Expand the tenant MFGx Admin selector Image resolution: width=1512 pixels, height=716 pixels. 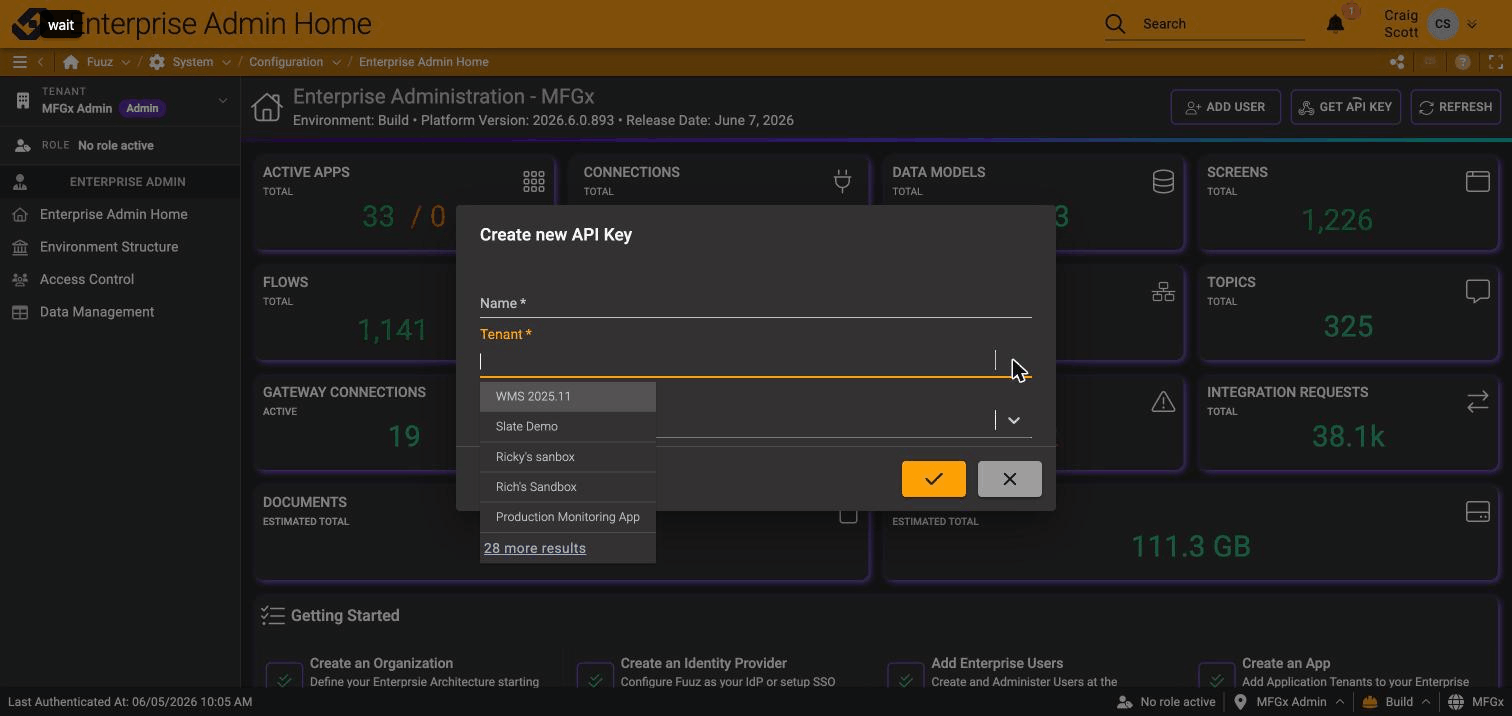(x=222, y=100)
